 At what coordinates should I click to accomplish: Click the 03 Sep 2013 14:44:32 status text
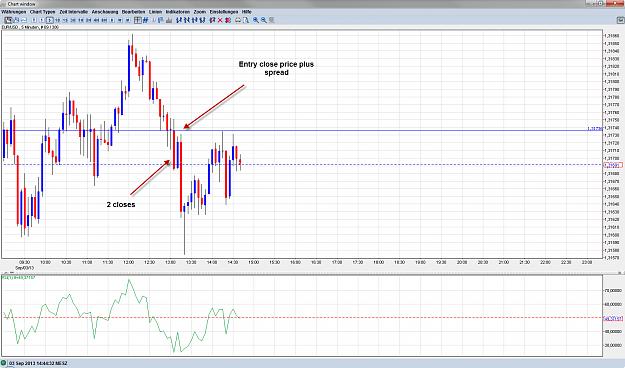point(38,364)
